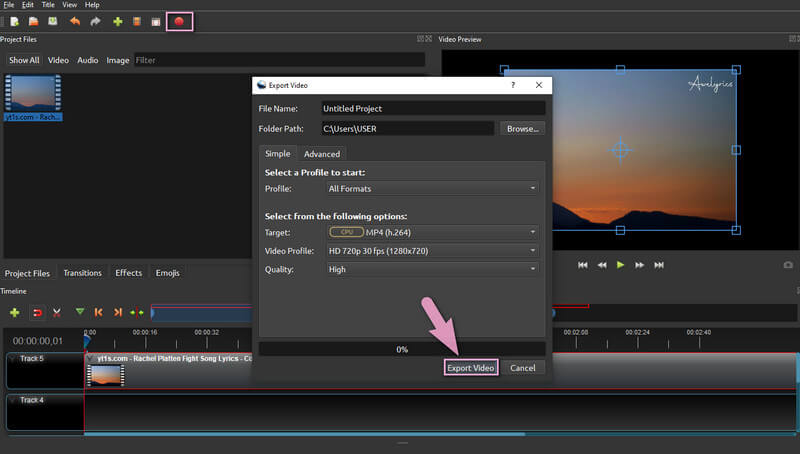Click the Fullscreen toolbar icon
This screenshot has height=454, width=800.
156,21
